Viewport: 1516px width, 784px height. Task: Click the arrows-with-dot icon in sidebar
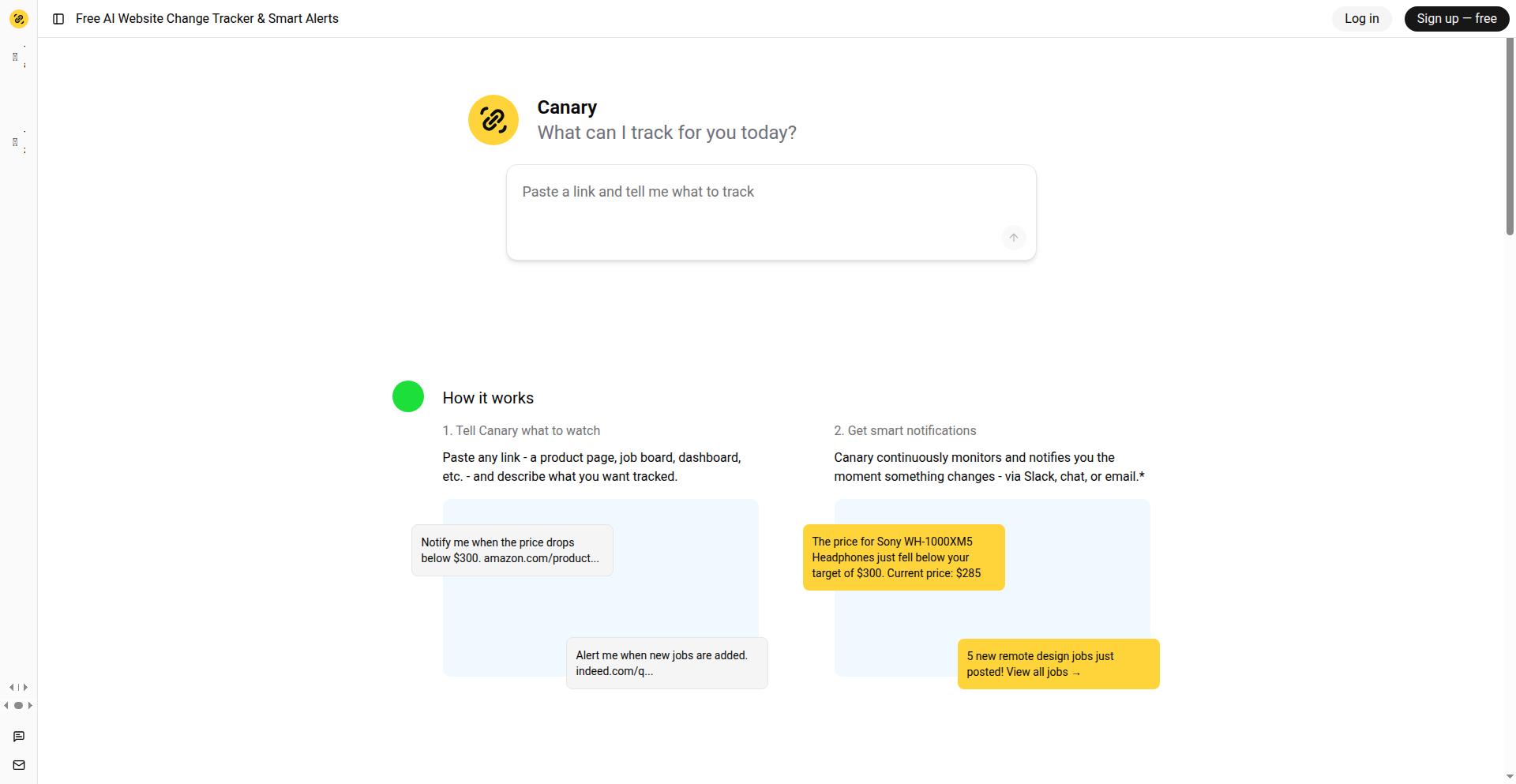point(19,706)
